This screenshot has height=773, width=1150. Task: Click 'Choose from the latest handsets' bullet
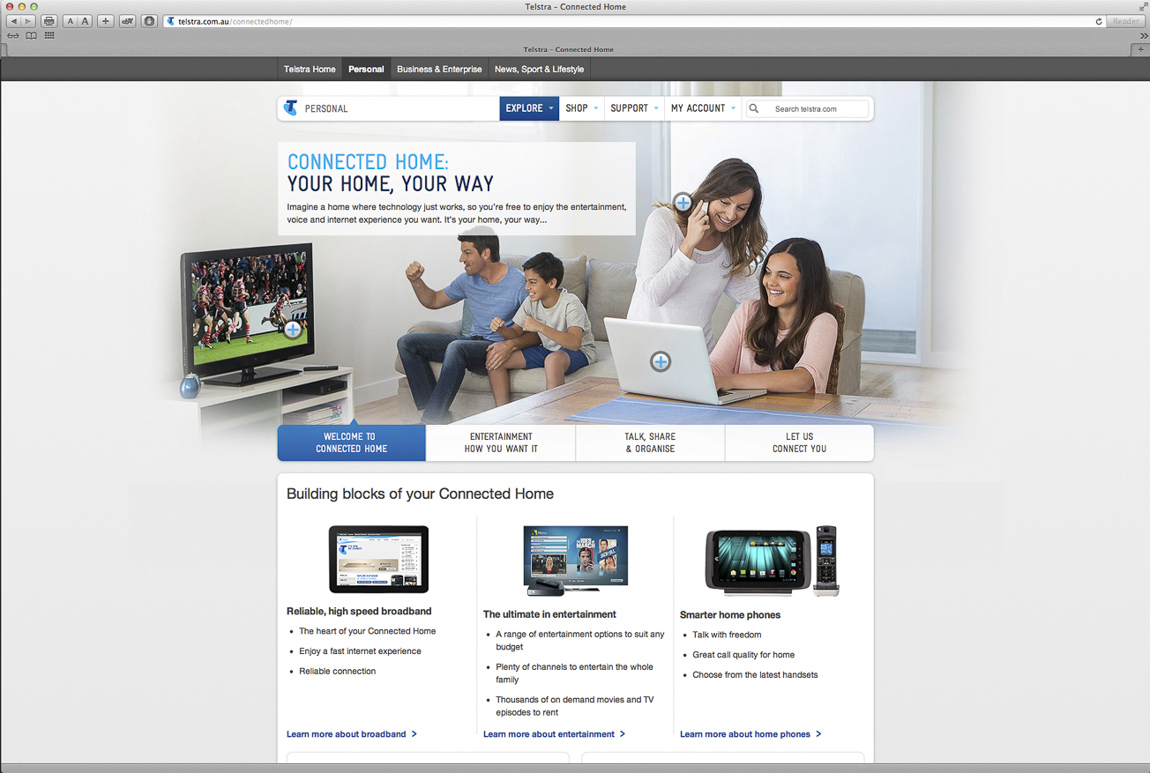coord(755,674)
